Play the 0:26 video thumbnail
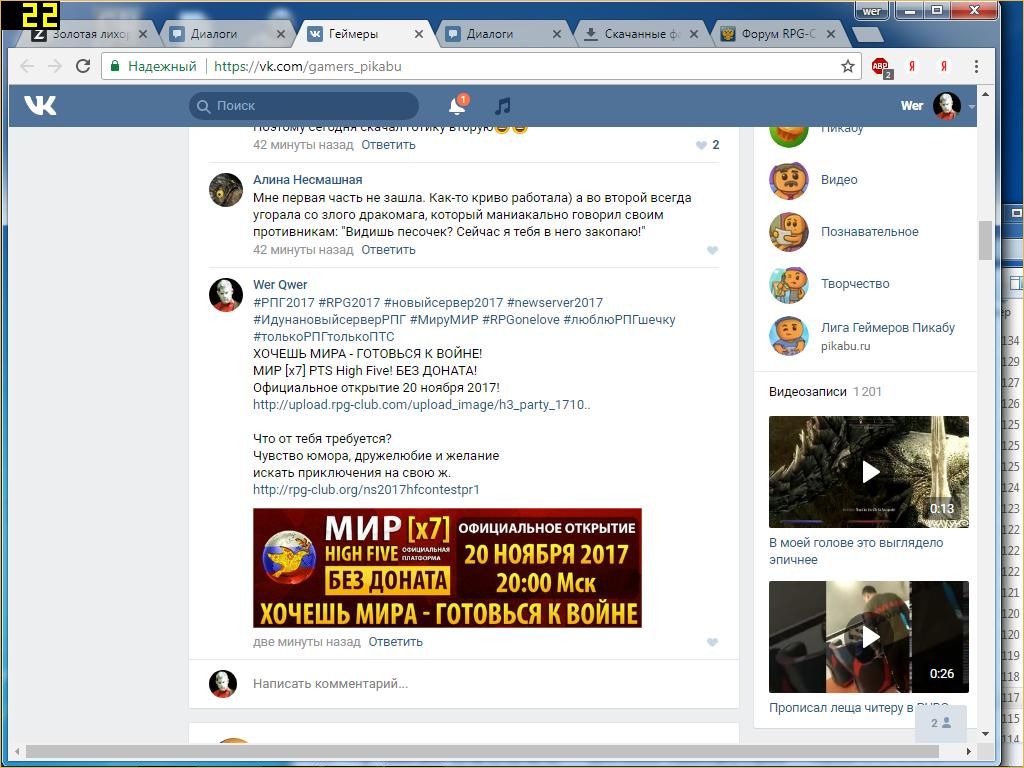Image resolution: width=1024 pixels, height=768 pixels. (x=869, y=637)
